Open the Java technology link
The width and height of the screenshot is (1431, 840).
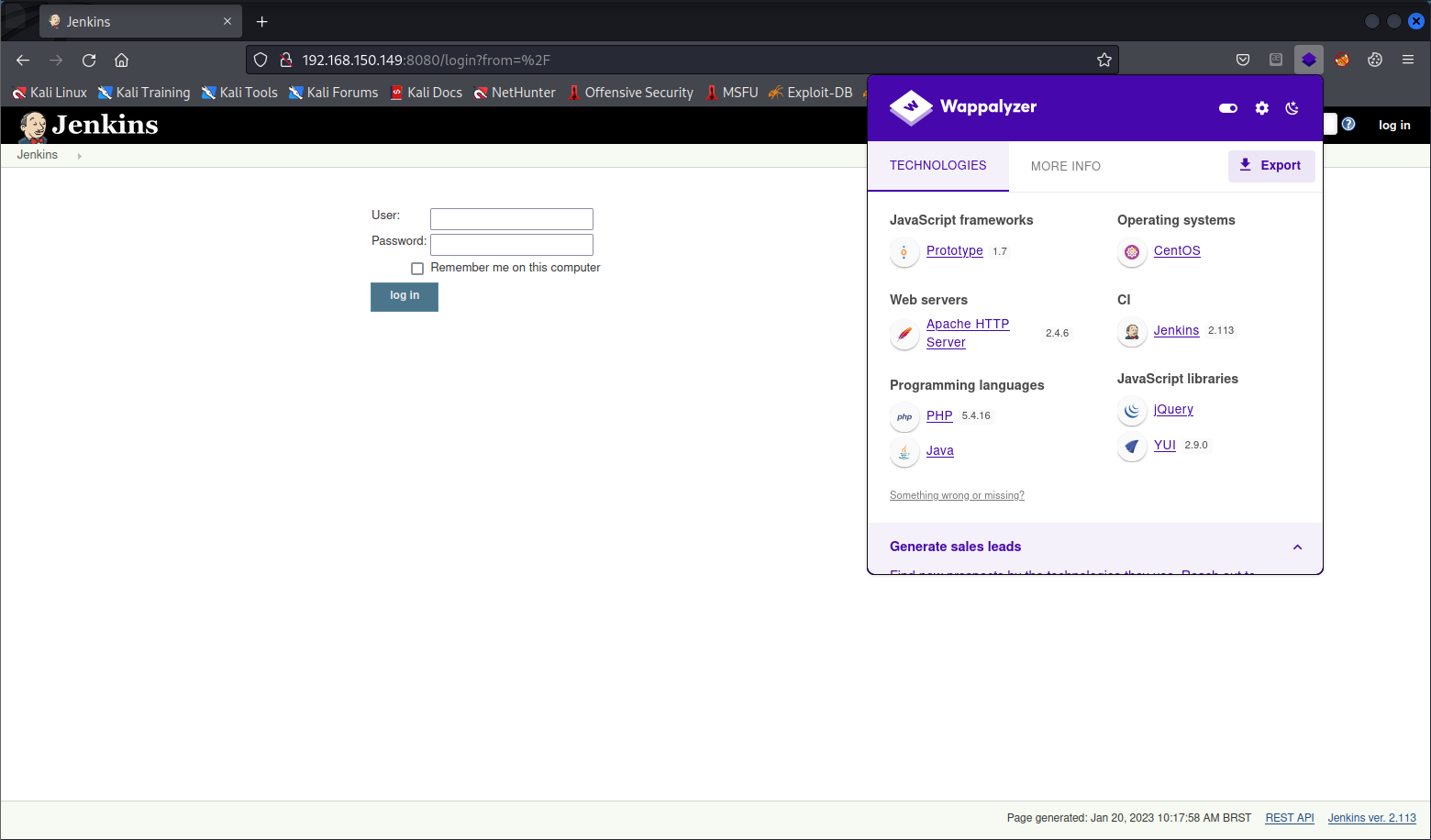(940, 451)
